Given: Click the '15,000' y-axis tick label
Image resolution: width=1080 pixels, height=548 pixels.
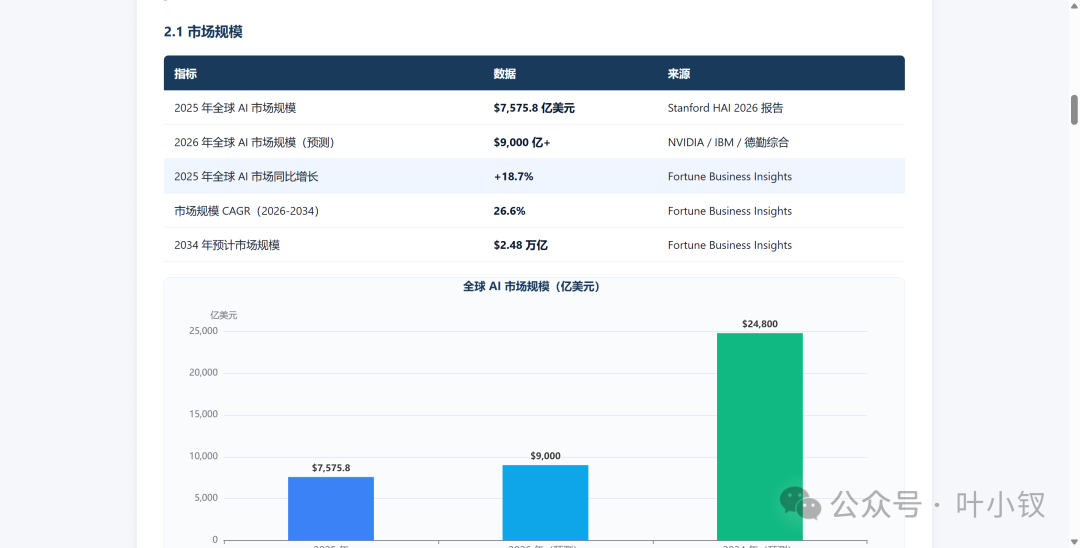Looking at the screenshot, I should (203, 414).
